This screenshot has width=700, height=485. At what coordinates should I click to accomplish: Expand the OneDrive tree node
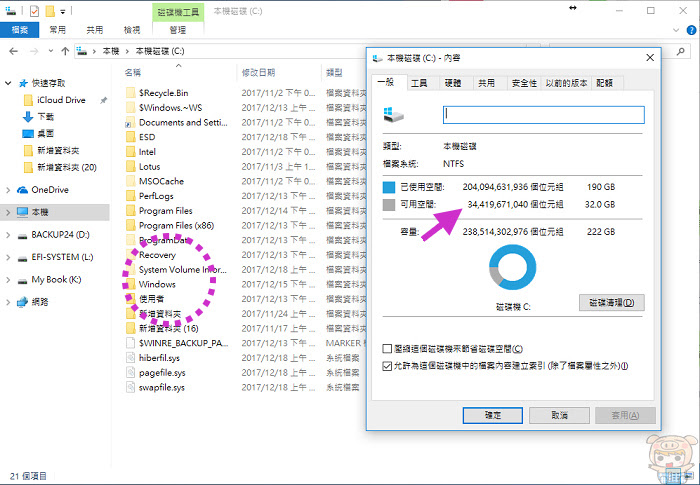(8, 190)
